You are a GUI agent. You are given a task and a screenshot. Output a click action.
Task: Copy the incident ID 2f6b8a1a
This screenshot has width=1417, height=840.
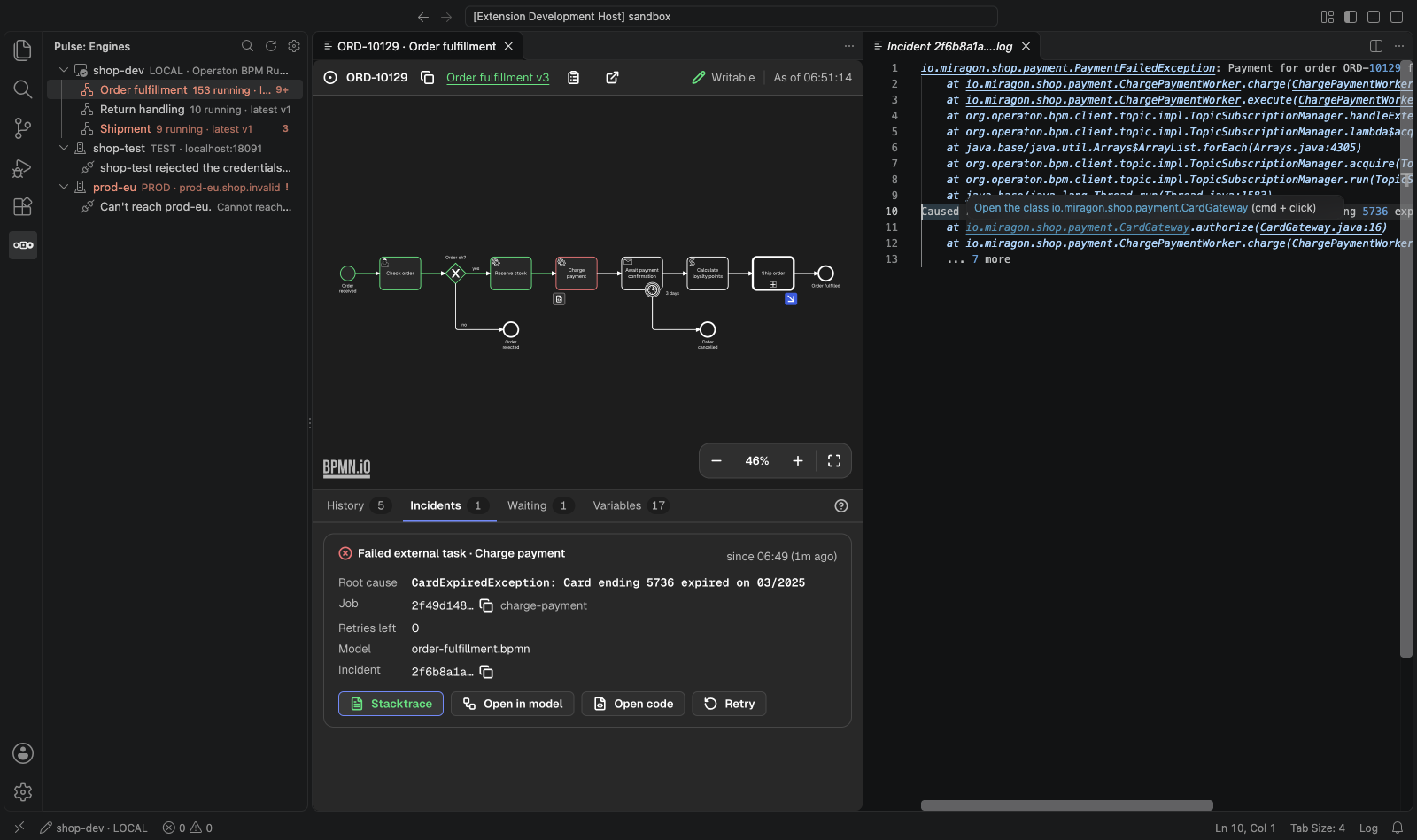[486, 672]
